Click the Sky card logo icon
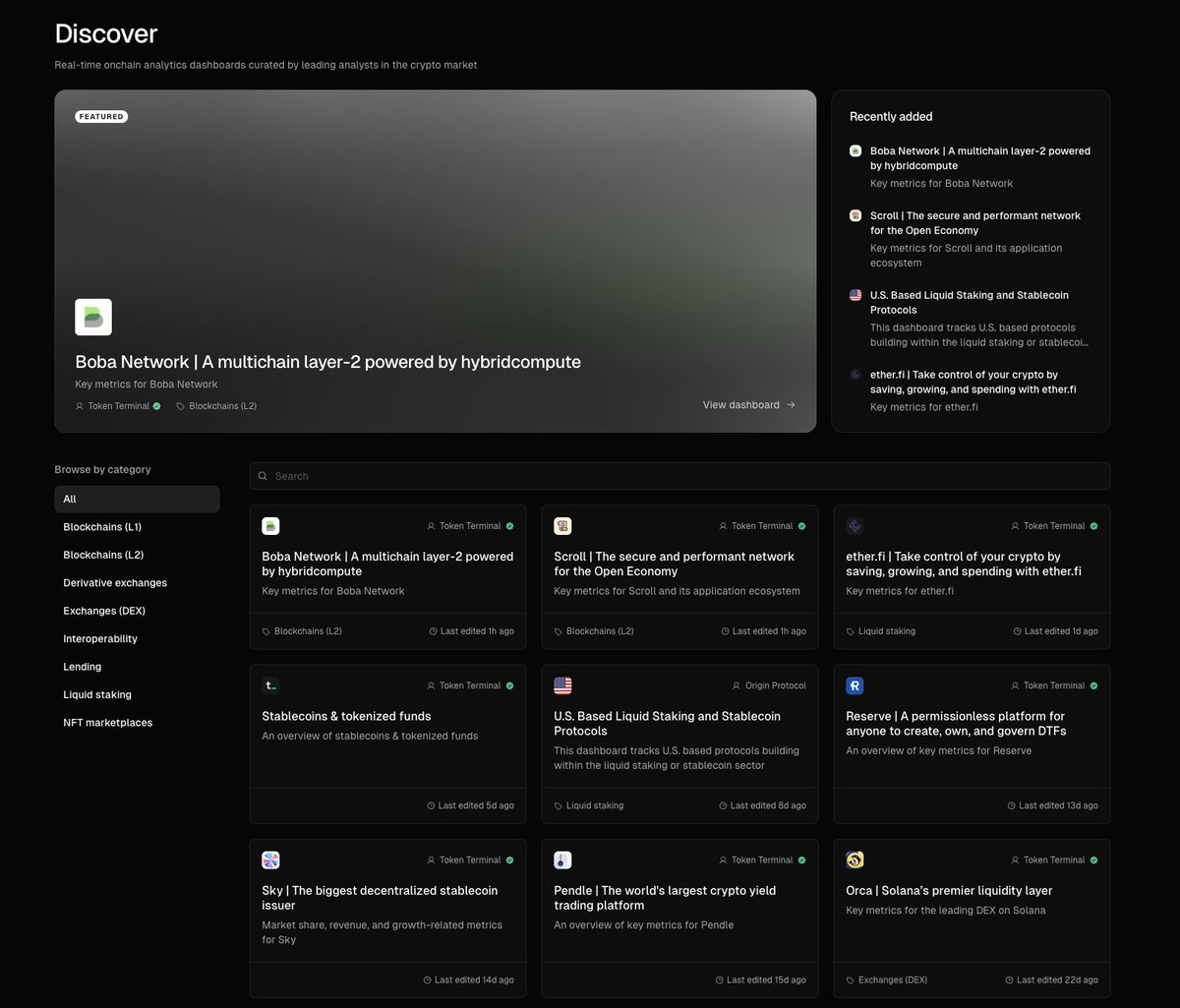This screenshot has height=1008, width=1180. click(270, 860)
